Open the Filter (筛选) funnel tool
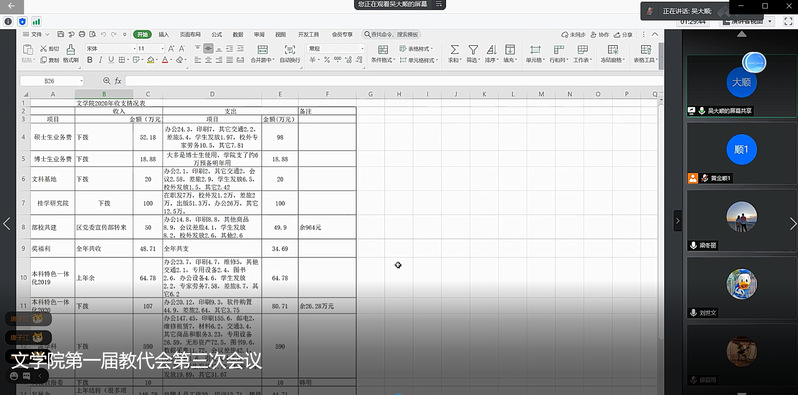This screenshot has width=798, height=395. point(473,49)
